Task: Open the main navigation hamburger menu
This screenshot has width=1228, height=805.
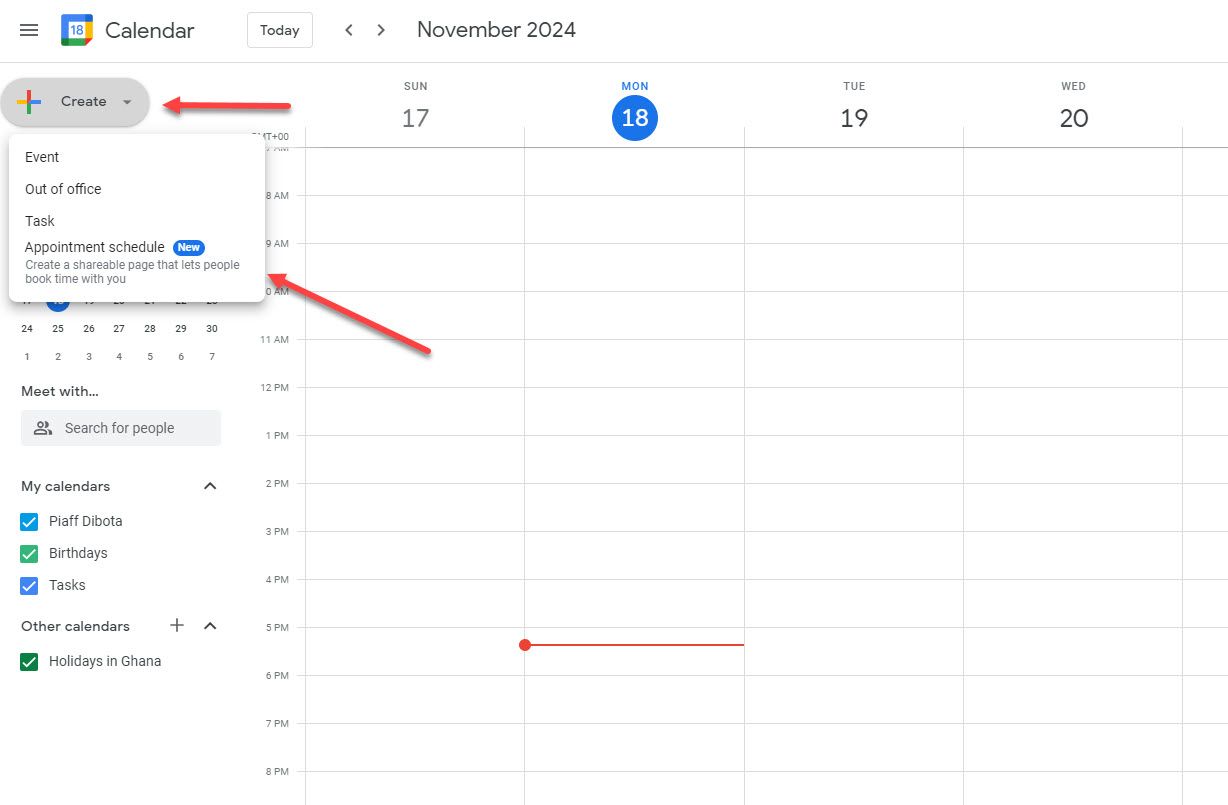Action: pos(28,30)
